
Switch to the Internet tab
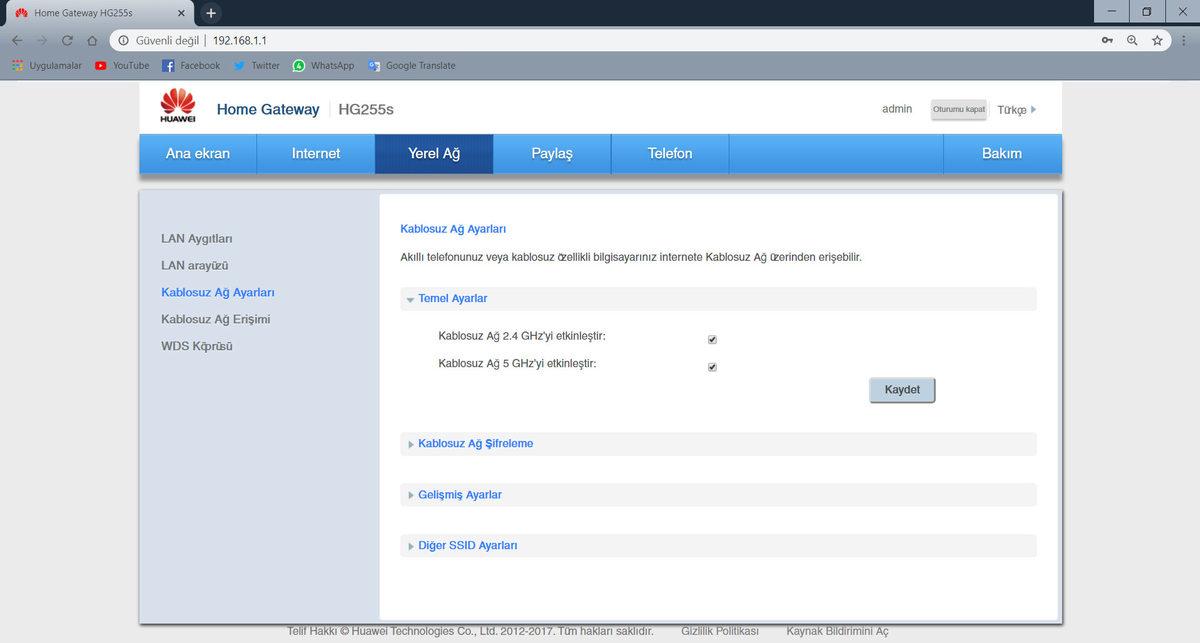click(316, 154)
